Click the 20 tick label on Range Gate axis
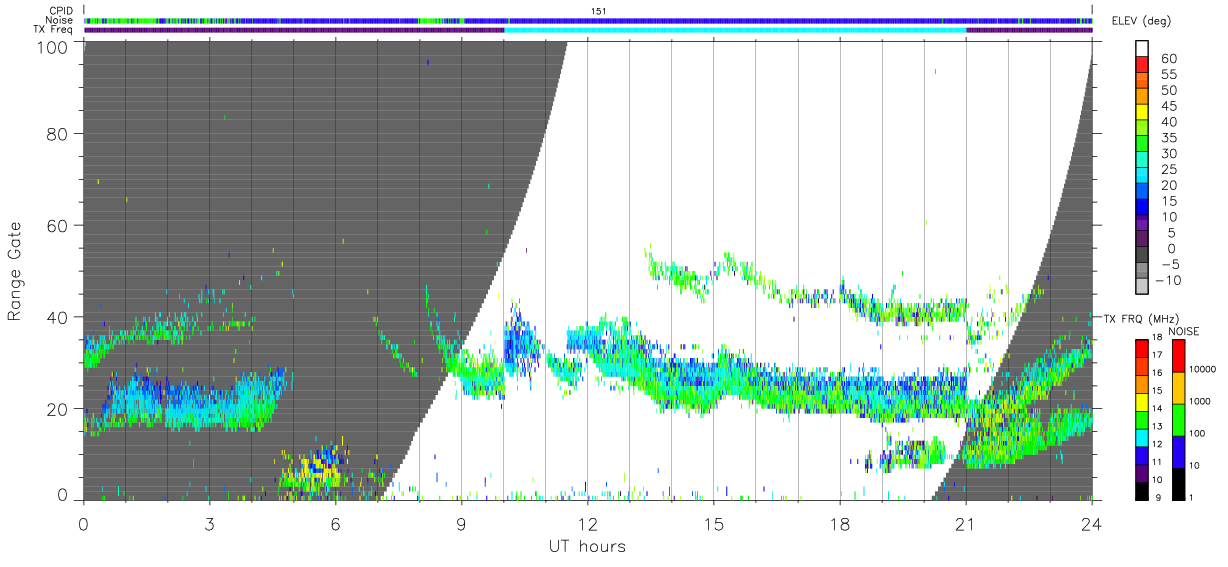The height and width of the screenshot is (567, 1228). coord(58,409)
